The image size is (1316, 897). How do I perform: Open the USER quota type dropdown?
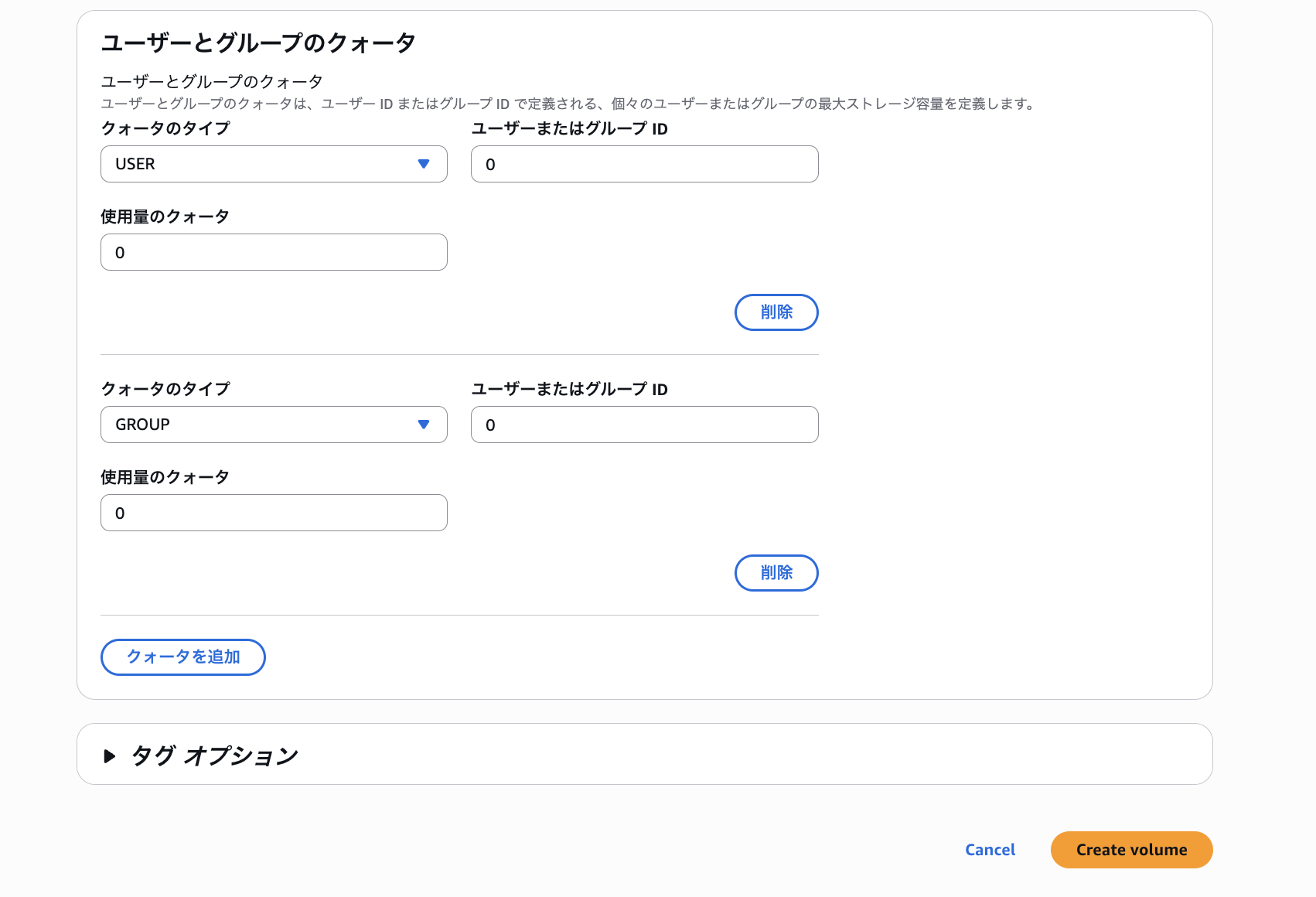273,164
